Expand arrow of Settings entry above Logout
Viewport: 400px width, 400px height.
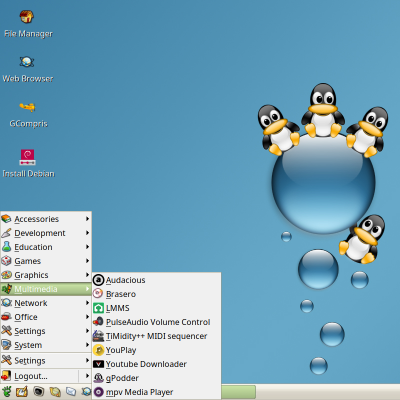click(87, 360)
